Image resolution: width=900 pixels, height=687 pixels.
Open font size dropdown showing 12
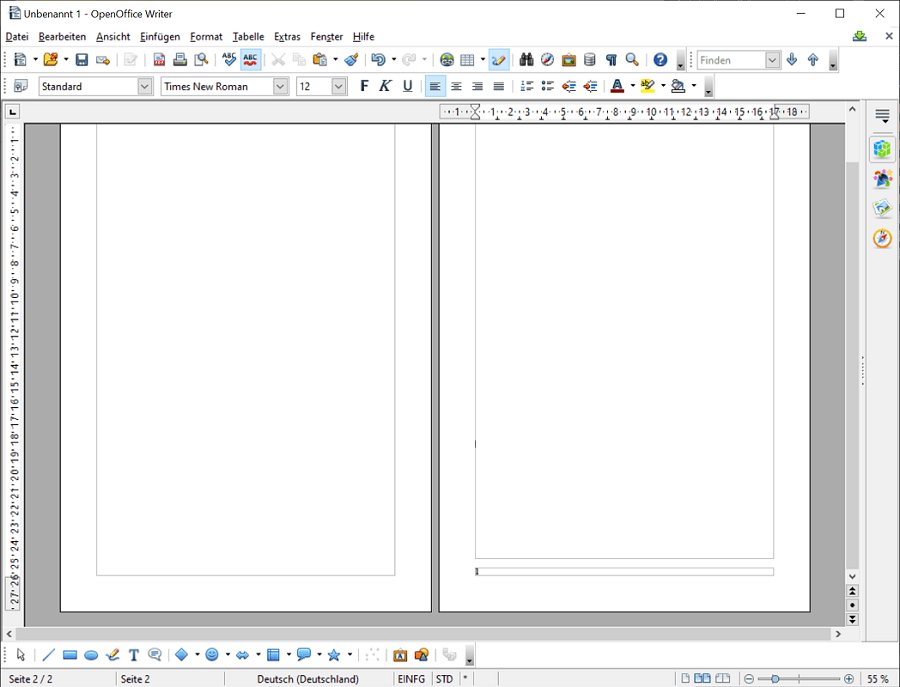339,86
